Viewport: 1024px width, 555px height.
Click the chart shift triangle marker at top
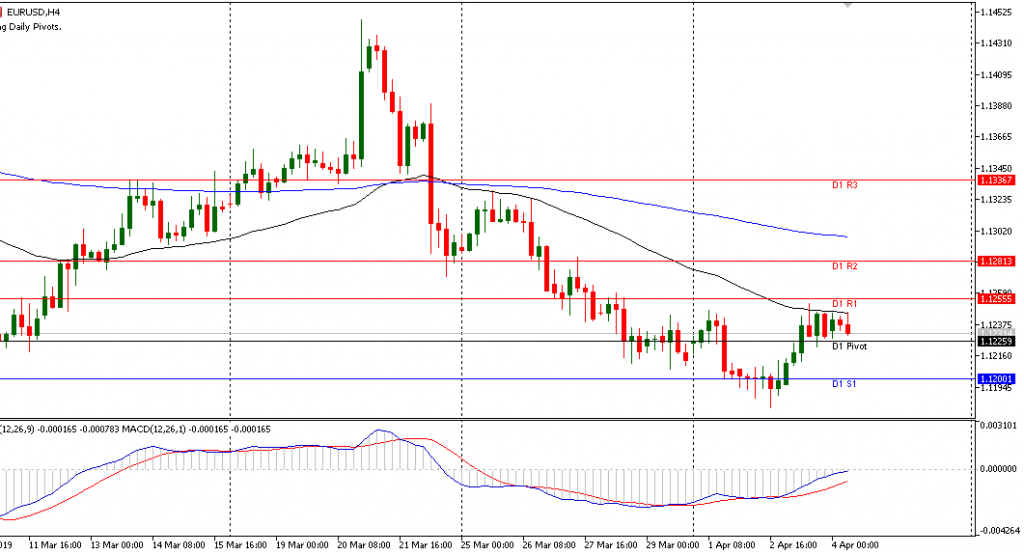tap(848, 5)
